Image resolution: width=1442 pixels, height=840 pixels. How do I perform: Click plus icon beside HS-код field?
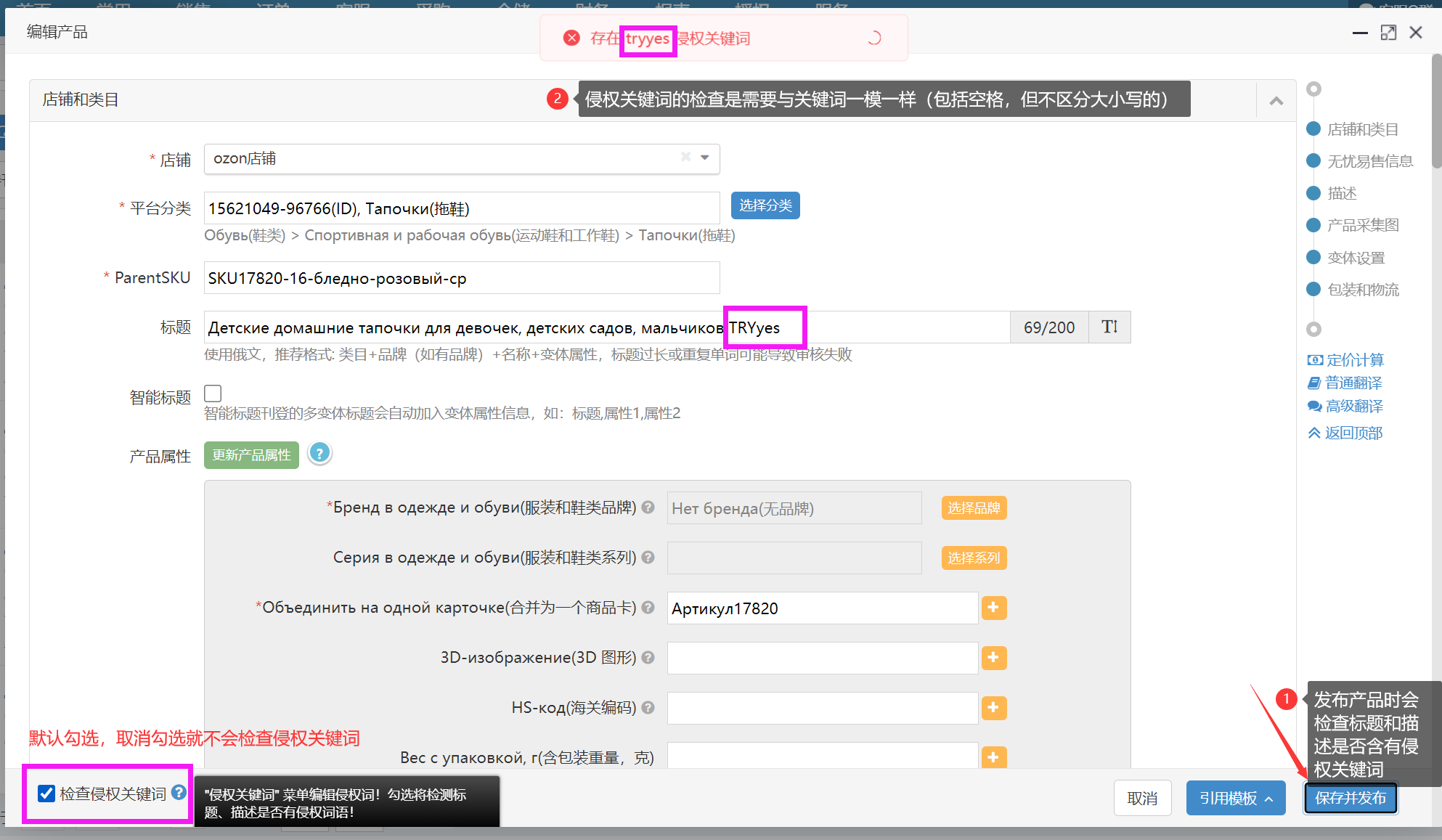point(993,708)
